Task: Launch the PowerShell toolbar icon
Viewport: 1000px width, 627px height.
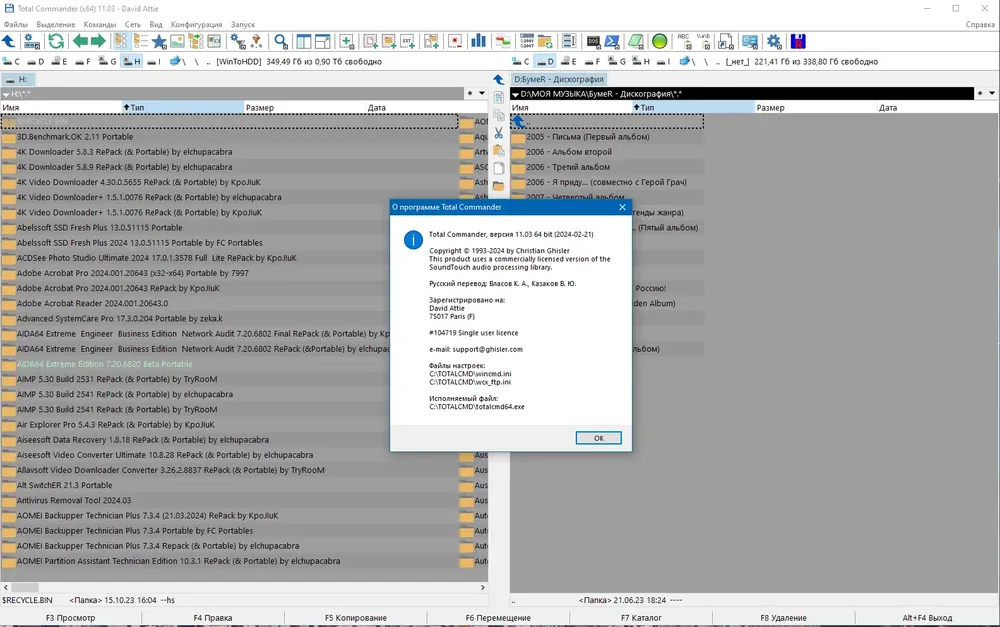Action: [x=612, y=42]
